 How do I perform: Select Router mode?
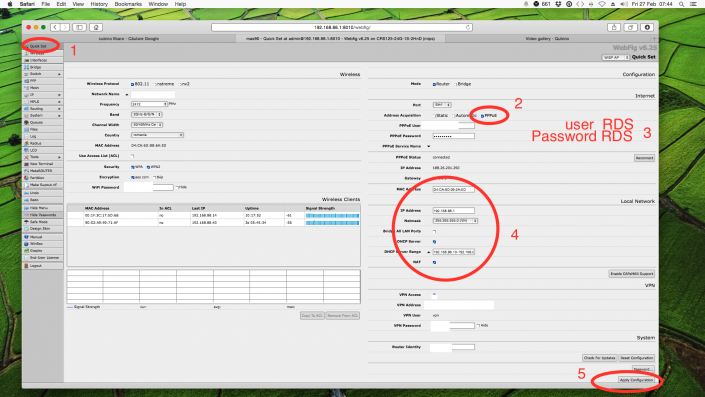(x=434, y=84)
